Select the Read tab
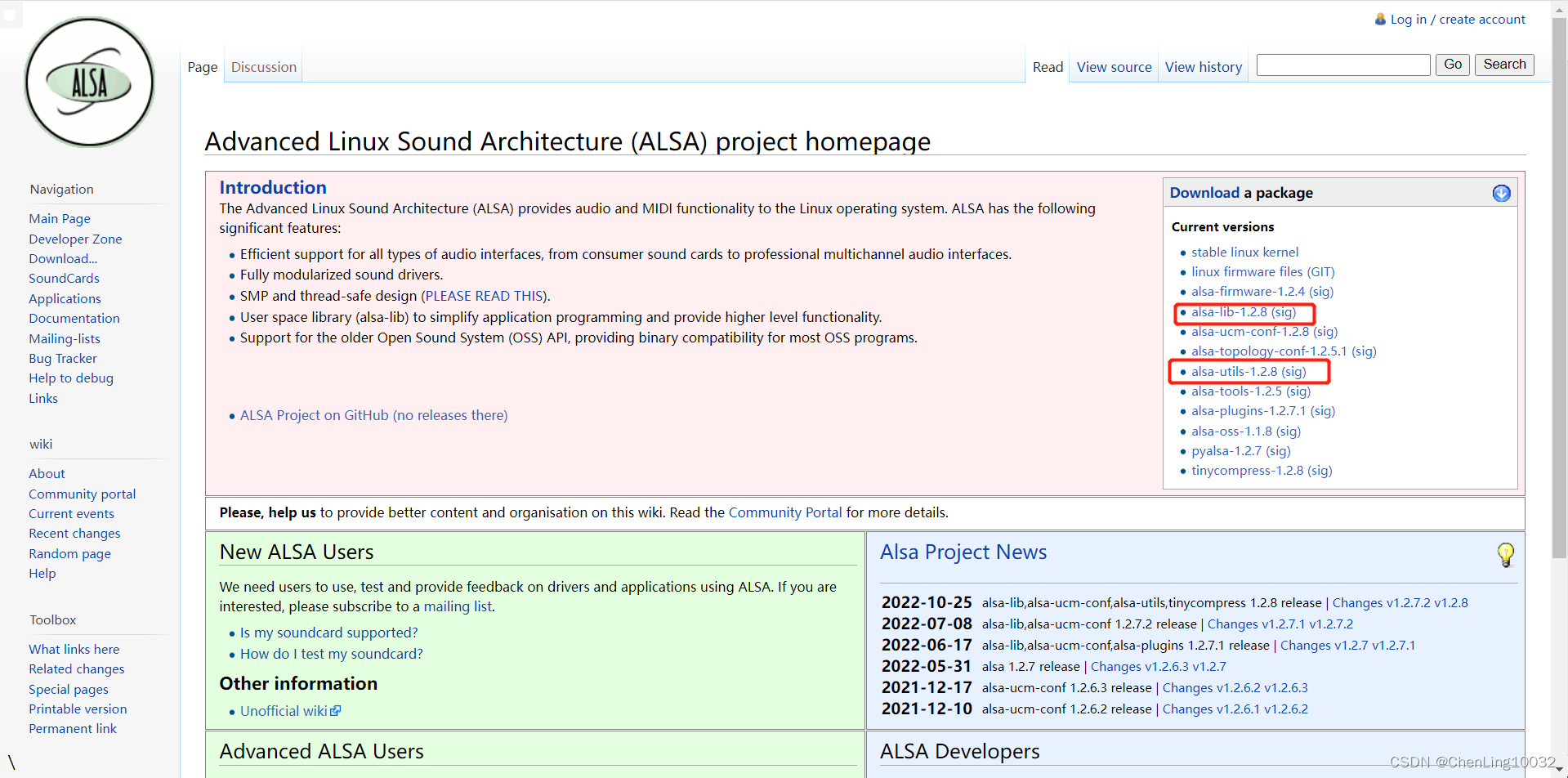 pos(1048,67)
